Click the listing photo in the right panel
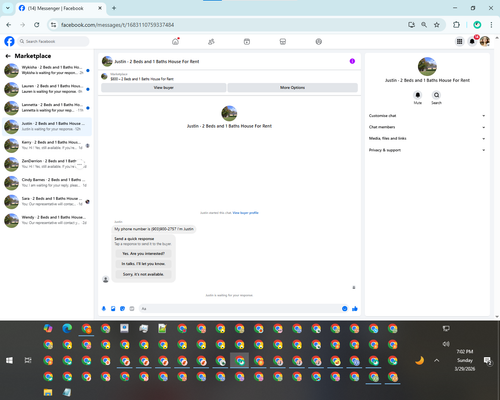 point(427,66)
